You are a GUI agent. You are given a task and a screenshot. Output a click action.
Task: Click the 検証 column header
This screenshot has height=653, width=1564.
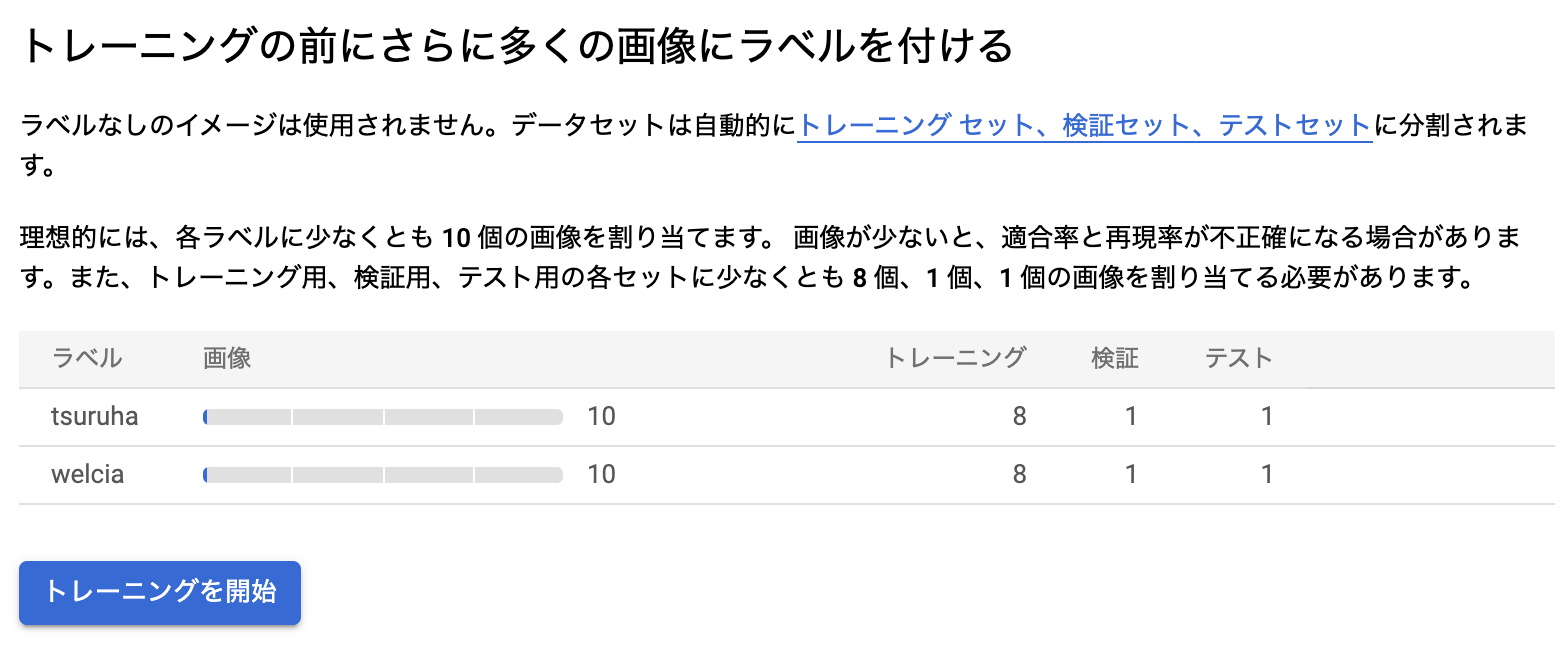(x=1114, y=358)
